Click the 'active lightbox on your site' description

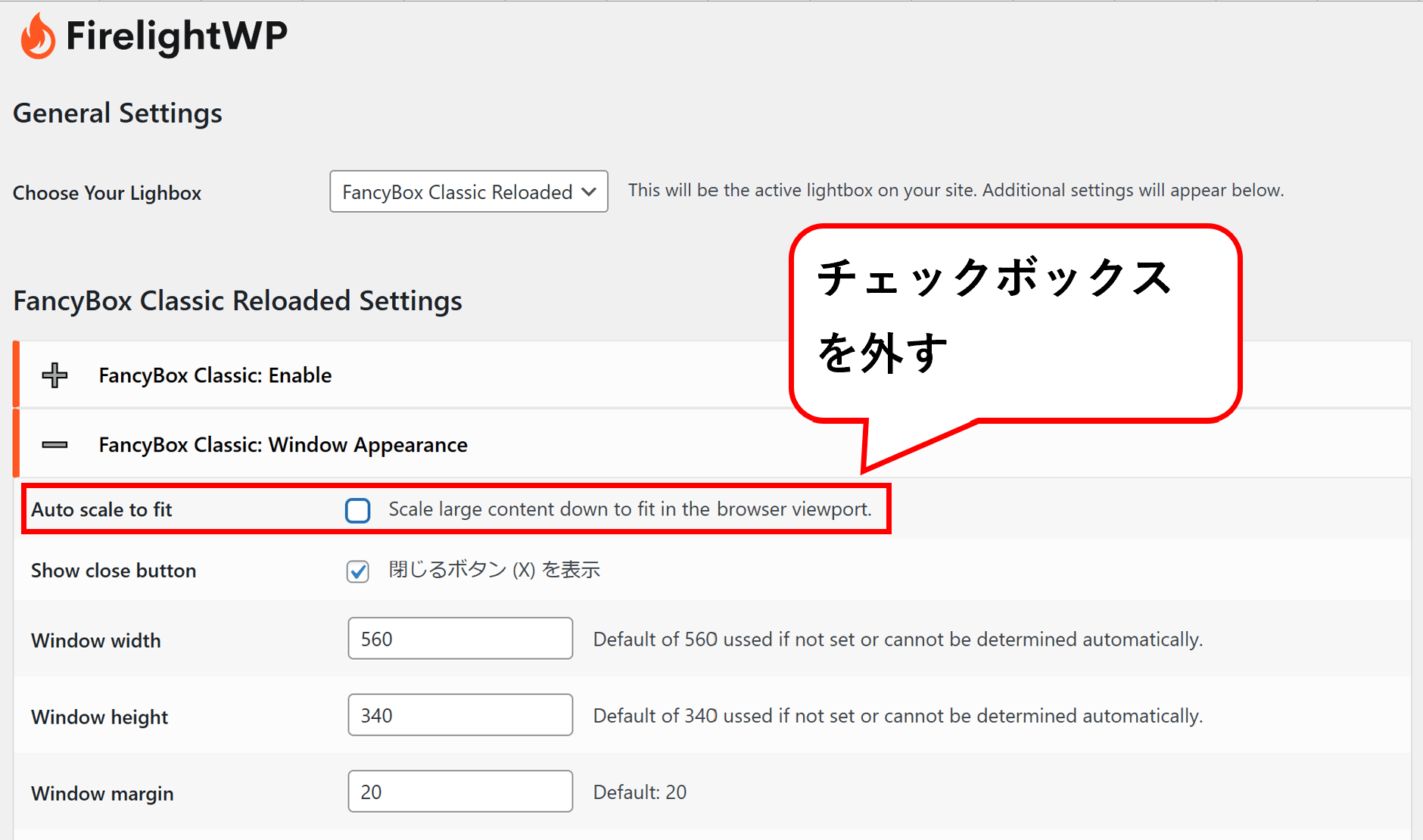[956, 190]
